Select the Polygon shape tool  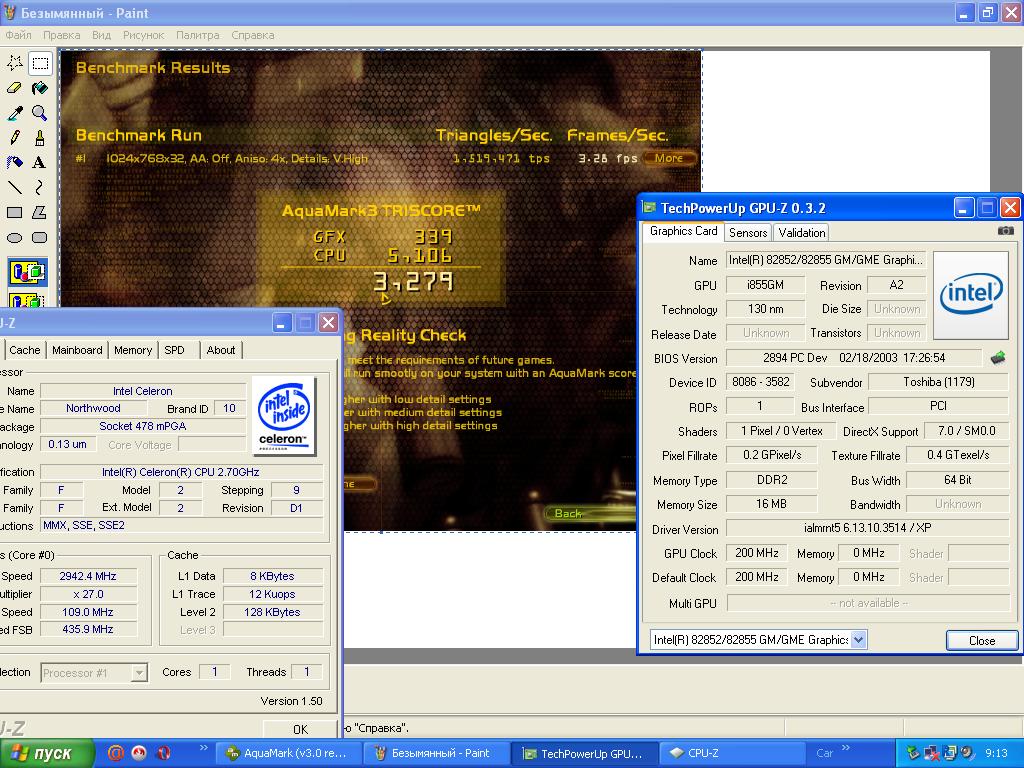pos(40,212)
